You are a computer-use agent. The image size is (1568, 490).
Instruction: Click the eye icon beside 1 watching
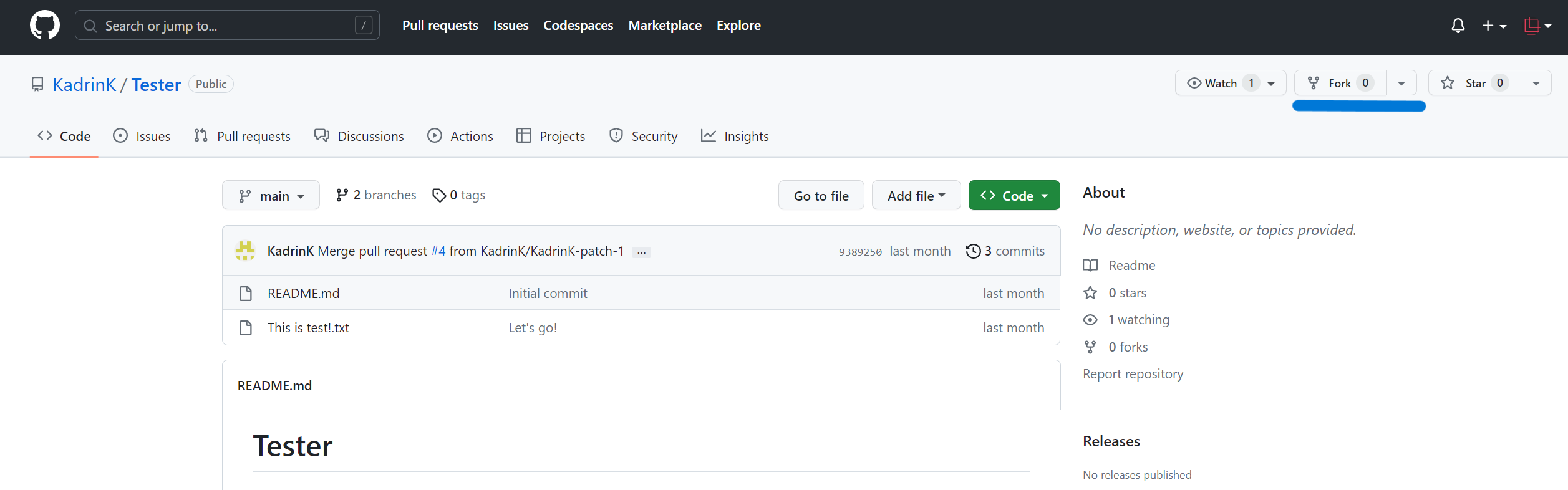[1090, 320]
